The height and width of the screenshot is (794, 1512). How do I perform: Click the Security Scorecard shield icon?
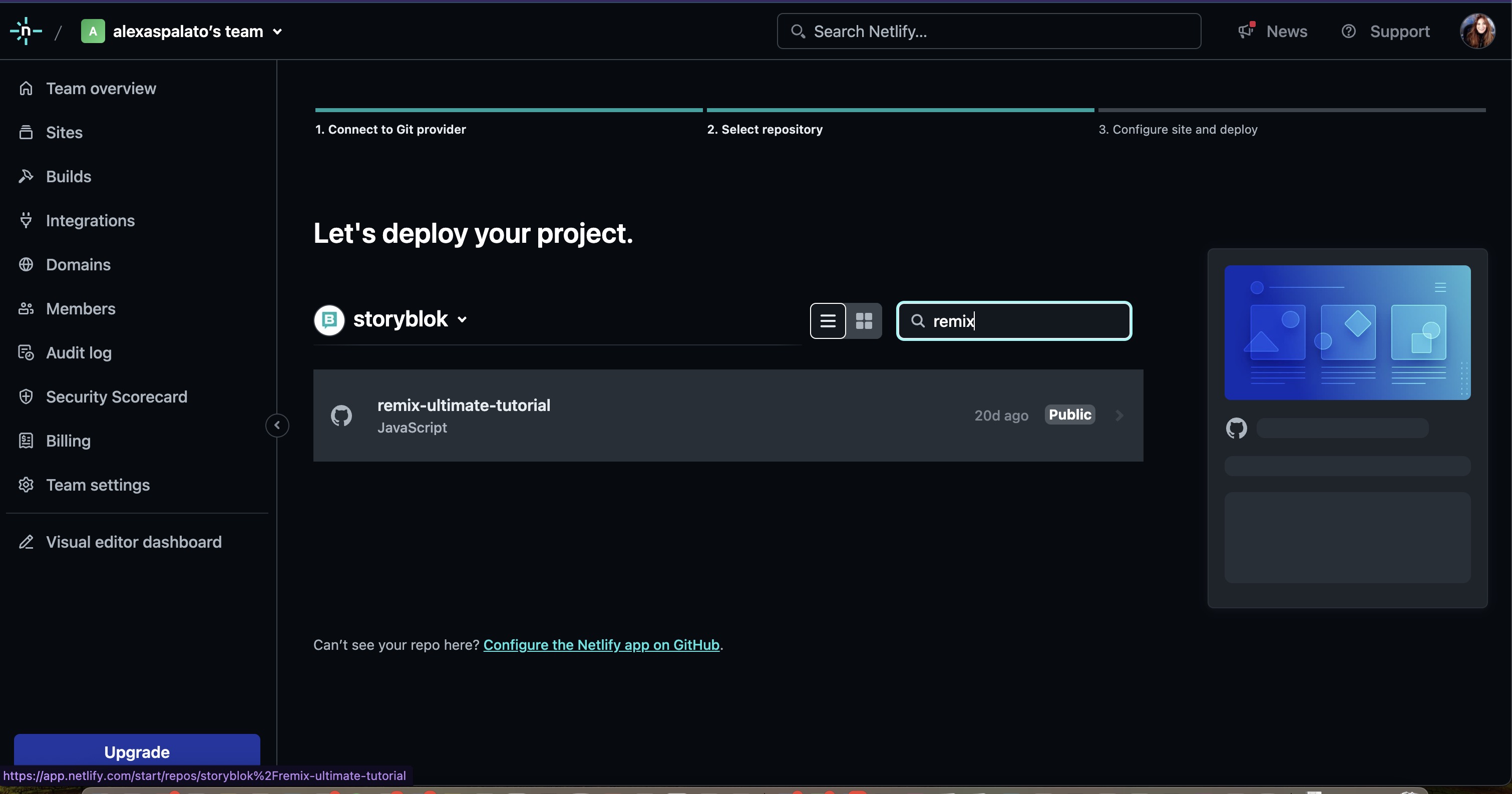[x=26, y=396]
